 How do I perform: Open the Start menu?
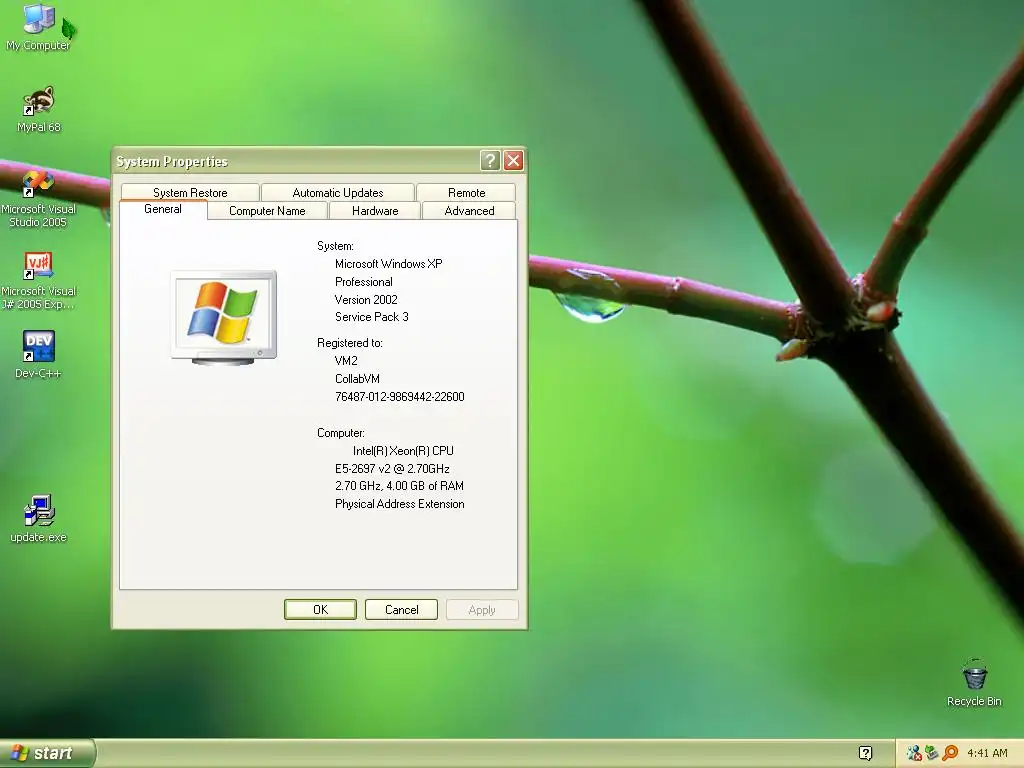point(47,753)
